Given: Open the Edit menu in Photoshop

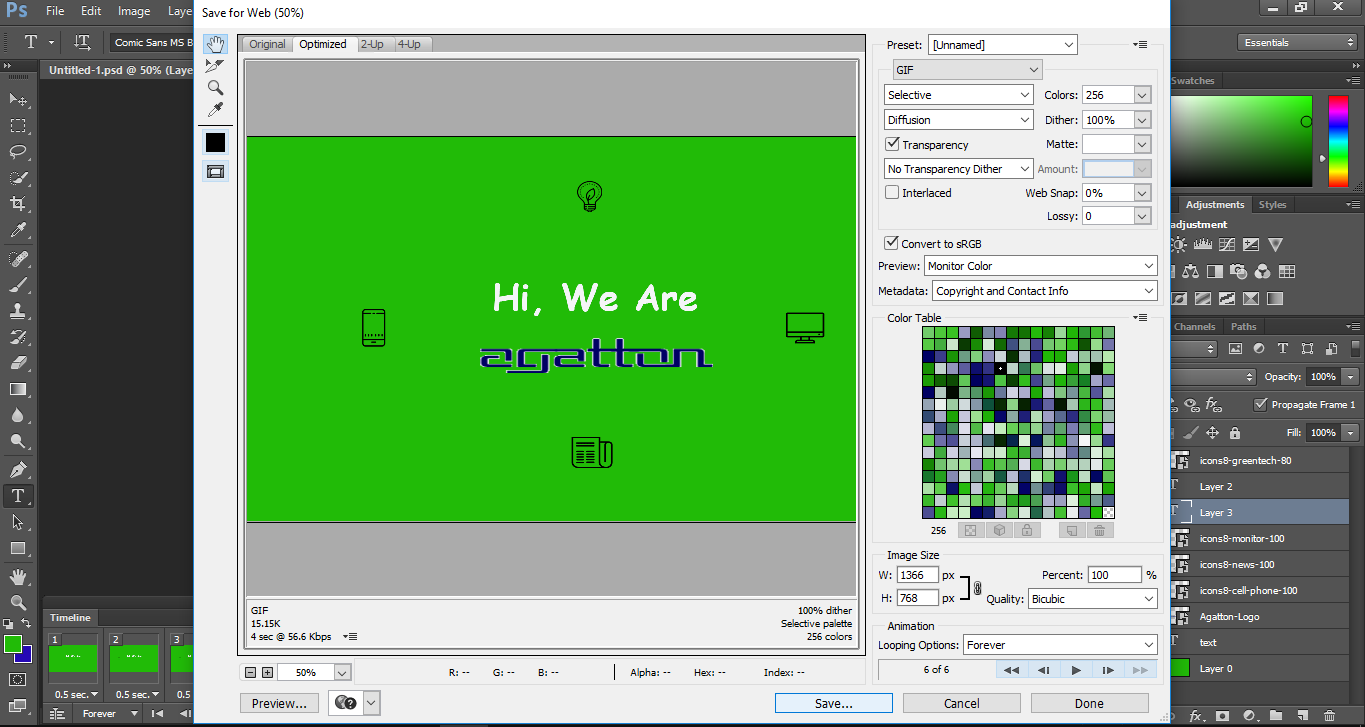Looking at the screenshot, I should pyautogui.click(x=91, y=11).
